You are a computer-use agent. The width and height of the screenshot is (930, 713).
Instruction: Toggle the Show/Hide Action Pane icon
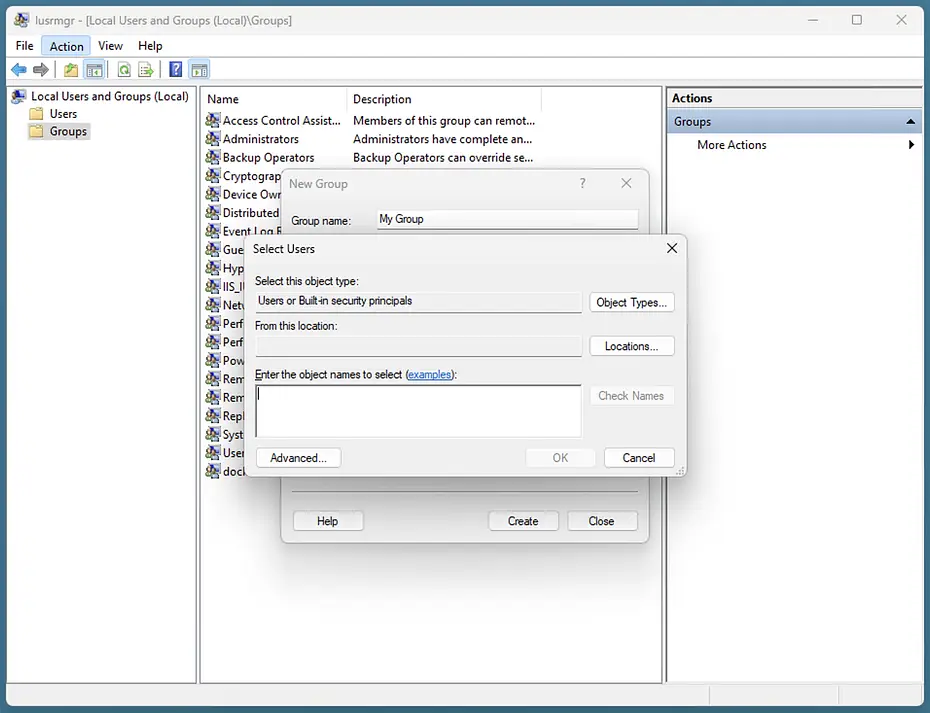coord(199,70)
